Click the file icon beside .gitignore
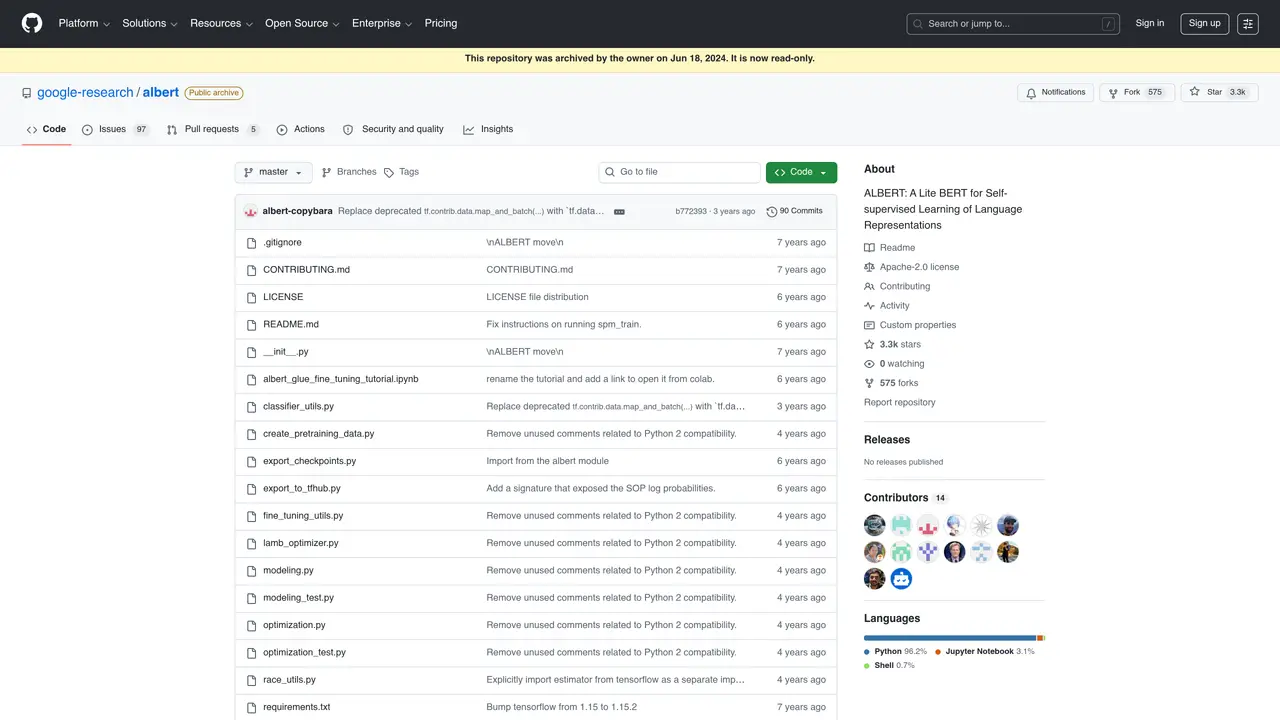Viewport: 1280px width, 720px height. click(x=252, y=243)
